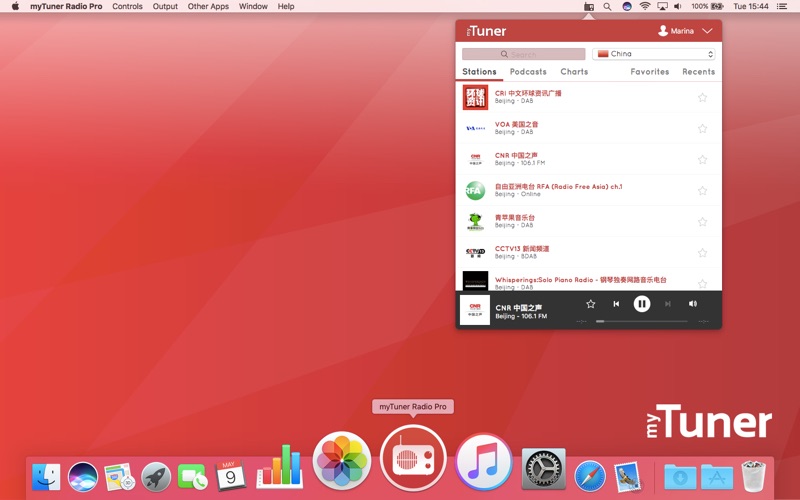Open the Trash in the Dock
The height and width of the screenshot is (500, 800).
(753, 476)
